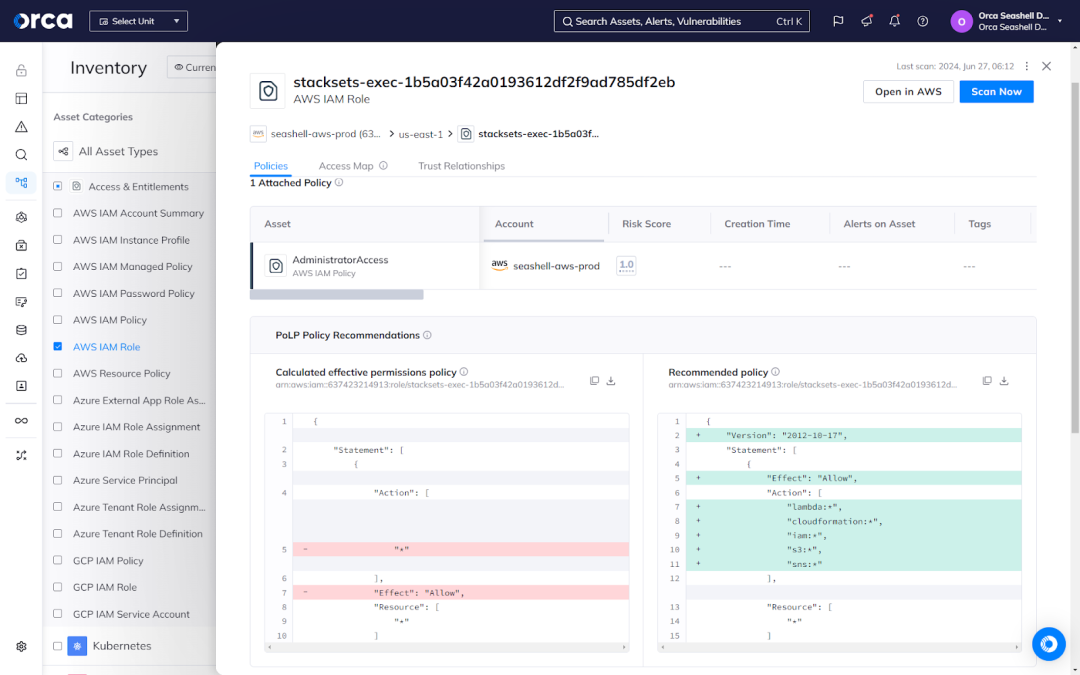Viewport: 1080px width, 675px height.
Task: Open the notifications bell
Action: point(894,21)
